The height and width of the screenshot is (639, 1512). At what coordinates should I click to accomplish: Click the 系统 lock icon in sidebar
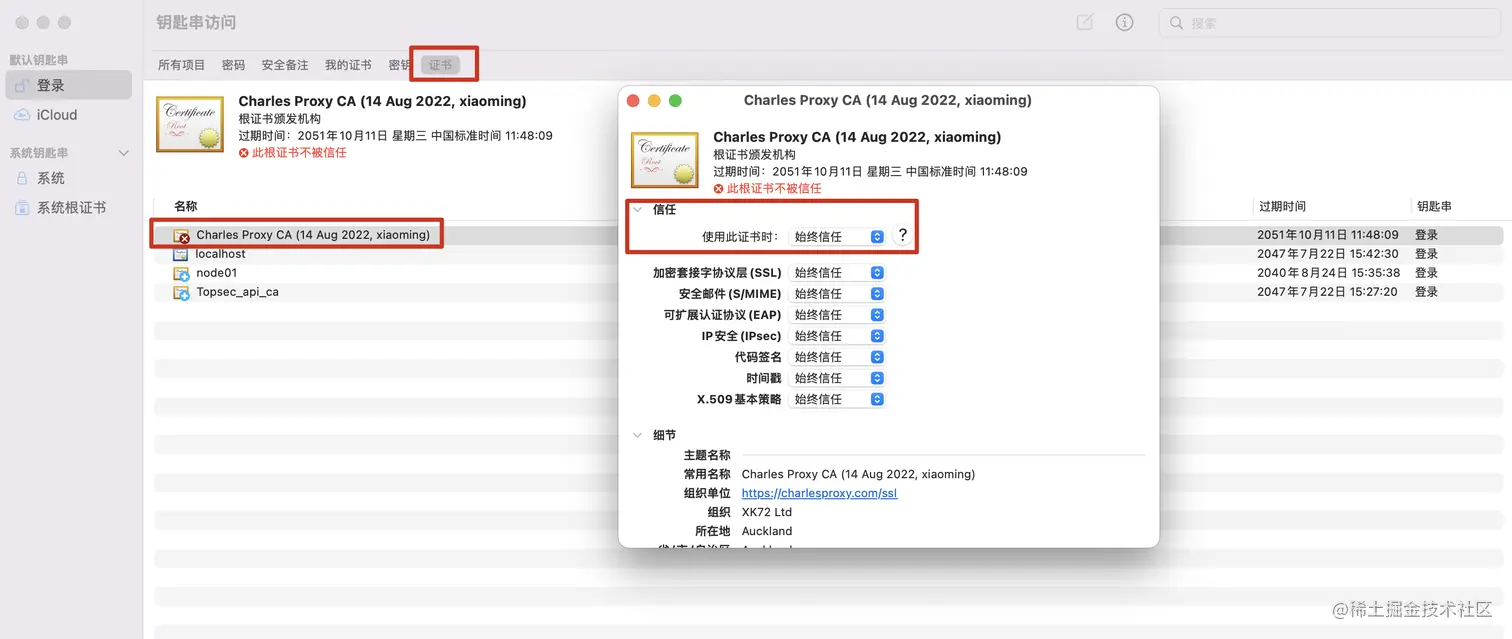click(22, 178)
